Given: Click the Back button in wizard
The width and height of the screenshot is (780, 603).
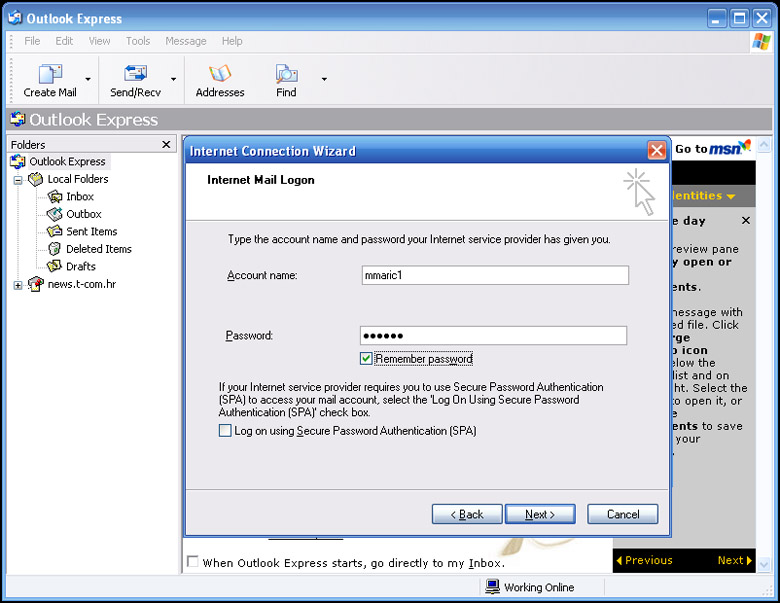Looking at the screenshot, I should (x=467, y=514).
